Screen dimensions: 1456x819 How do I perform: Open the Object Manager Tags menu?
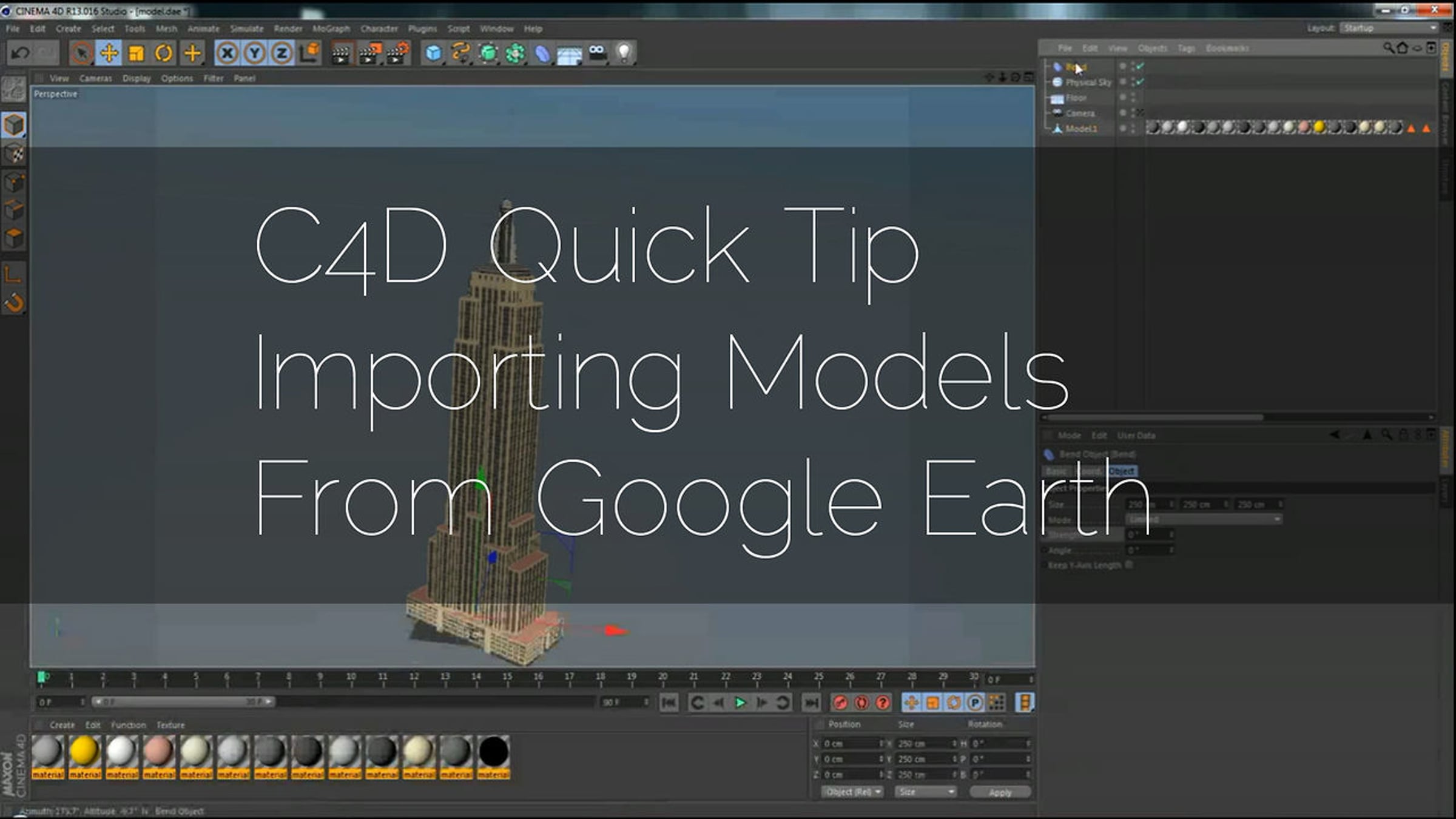click(x=1187, y=48)
